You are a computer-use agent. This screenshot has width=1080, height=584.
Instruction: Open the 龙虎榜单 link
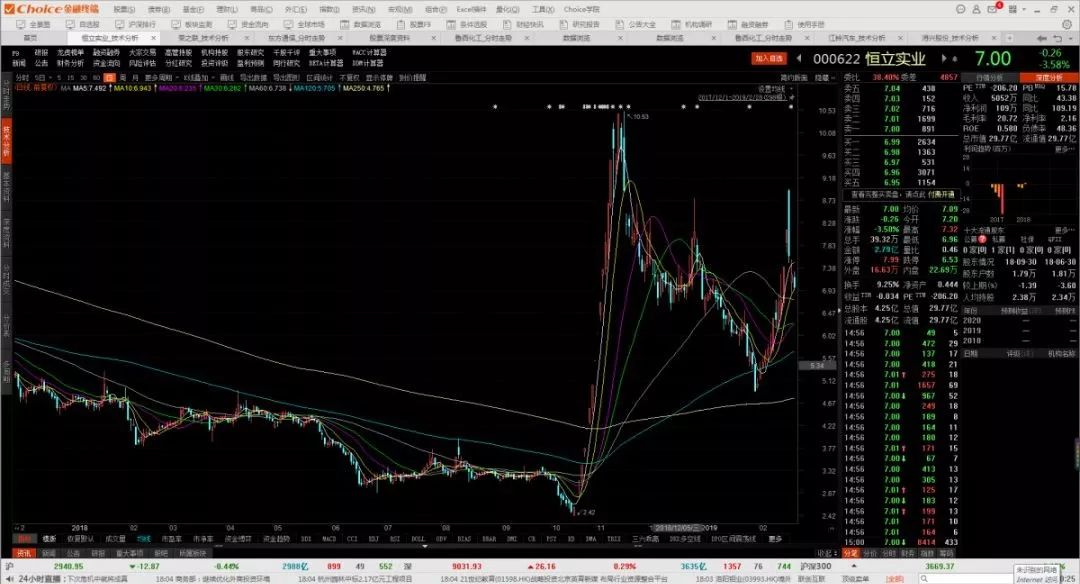tap(70, 52)
